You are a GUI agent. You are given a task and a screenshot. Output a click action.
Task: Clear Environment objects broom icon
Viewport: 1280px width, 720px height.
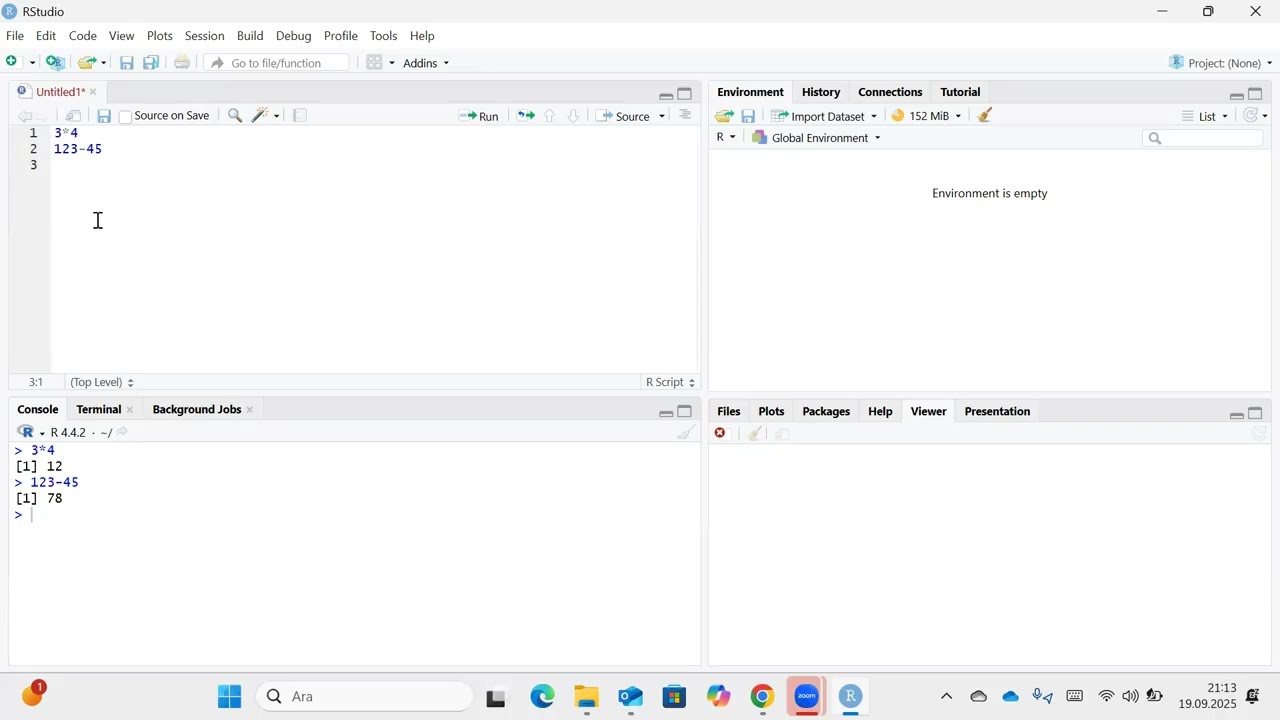click(985, 116)
